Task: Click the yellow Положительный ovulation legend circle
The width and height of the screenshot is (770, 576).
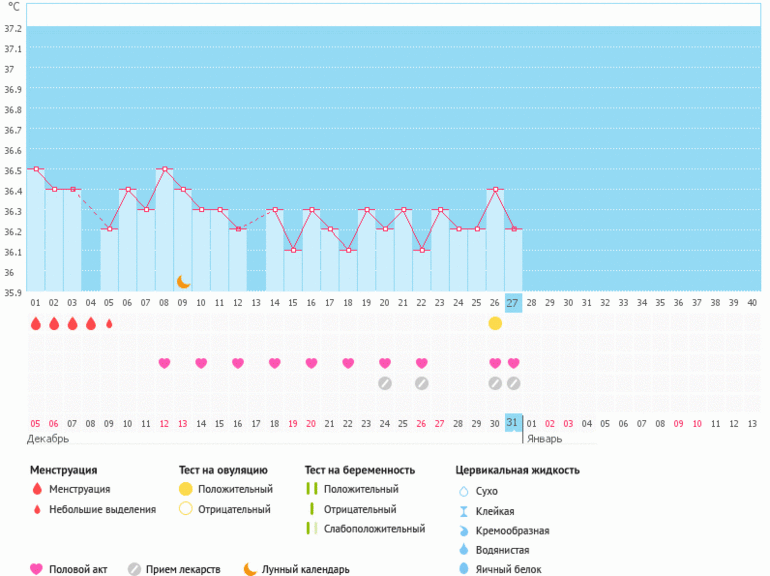Action: click(187, 489)
